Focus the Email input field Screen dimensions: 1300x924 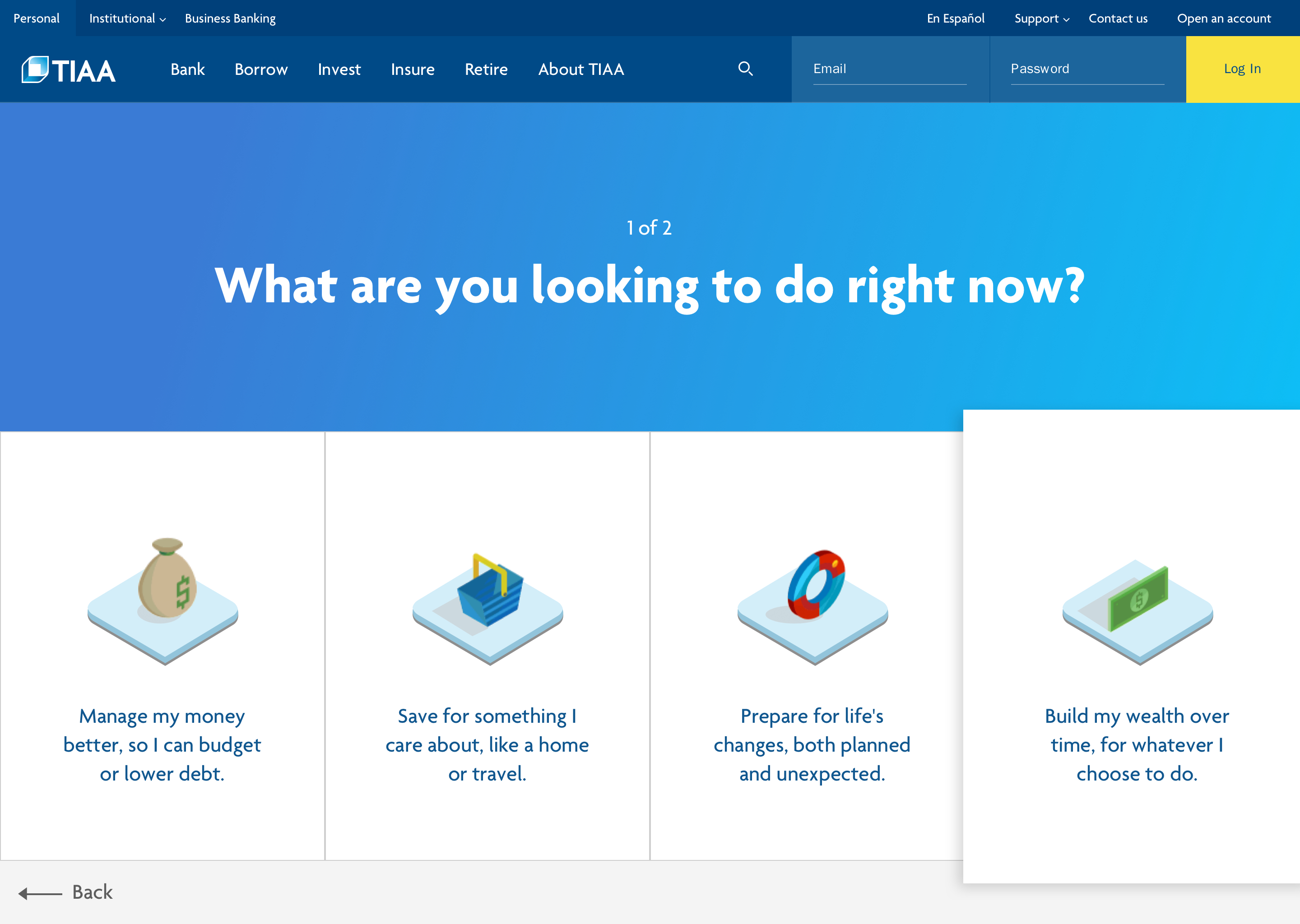[890, 69]
